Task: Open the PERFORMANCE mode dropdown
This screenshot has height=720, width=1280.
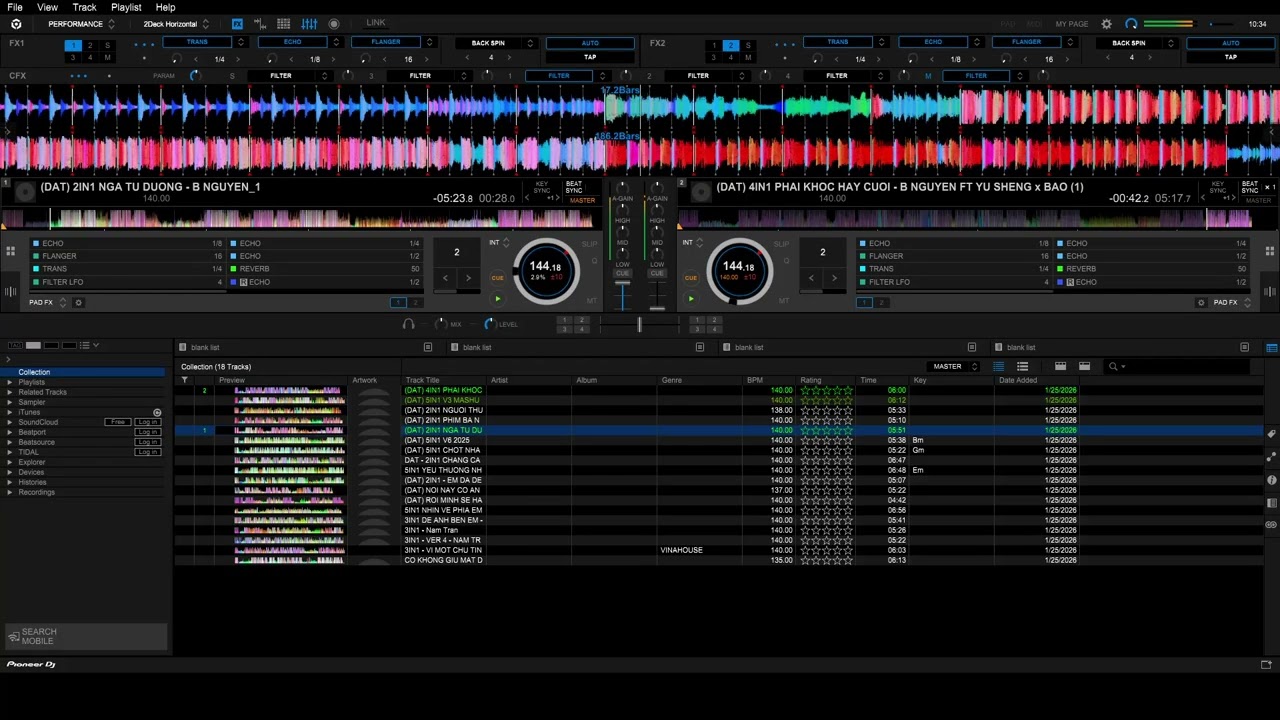Action: pyautogui.click(x=81, y=24)
